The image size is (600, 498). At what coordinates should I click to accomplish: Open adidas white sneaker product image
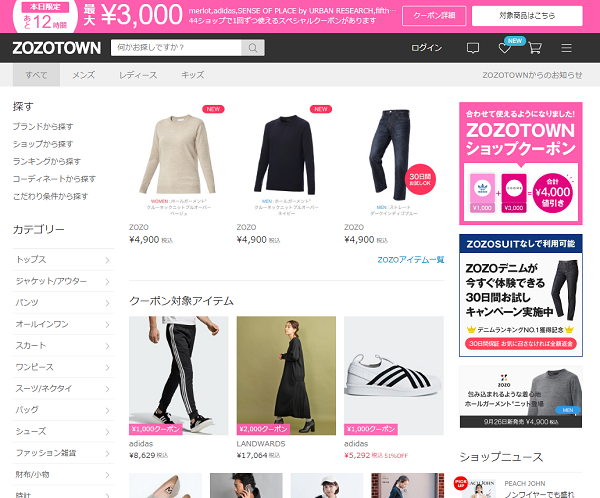tap(394, 376)
